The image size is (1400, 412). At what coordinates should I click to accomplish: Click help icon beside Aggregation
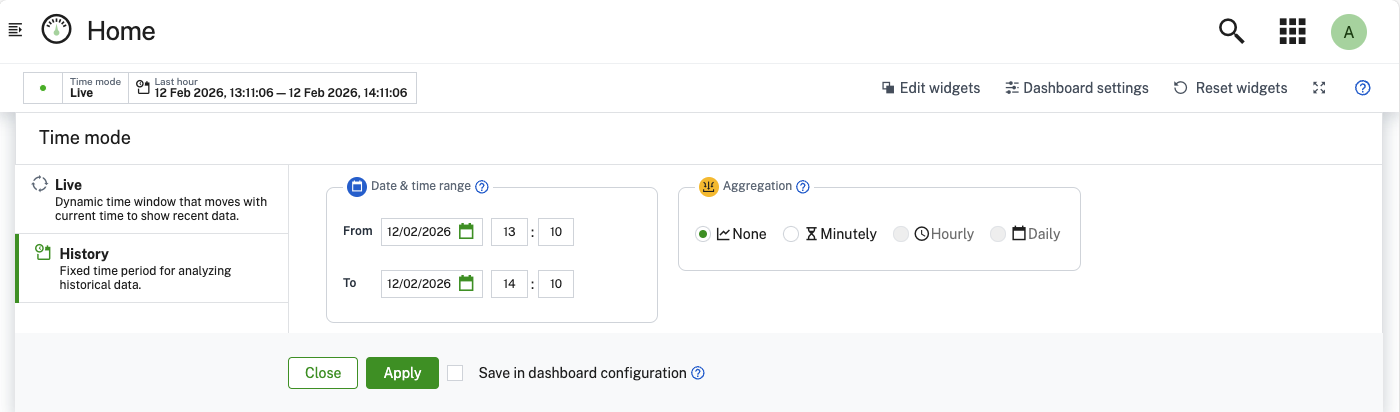(802, 186)
